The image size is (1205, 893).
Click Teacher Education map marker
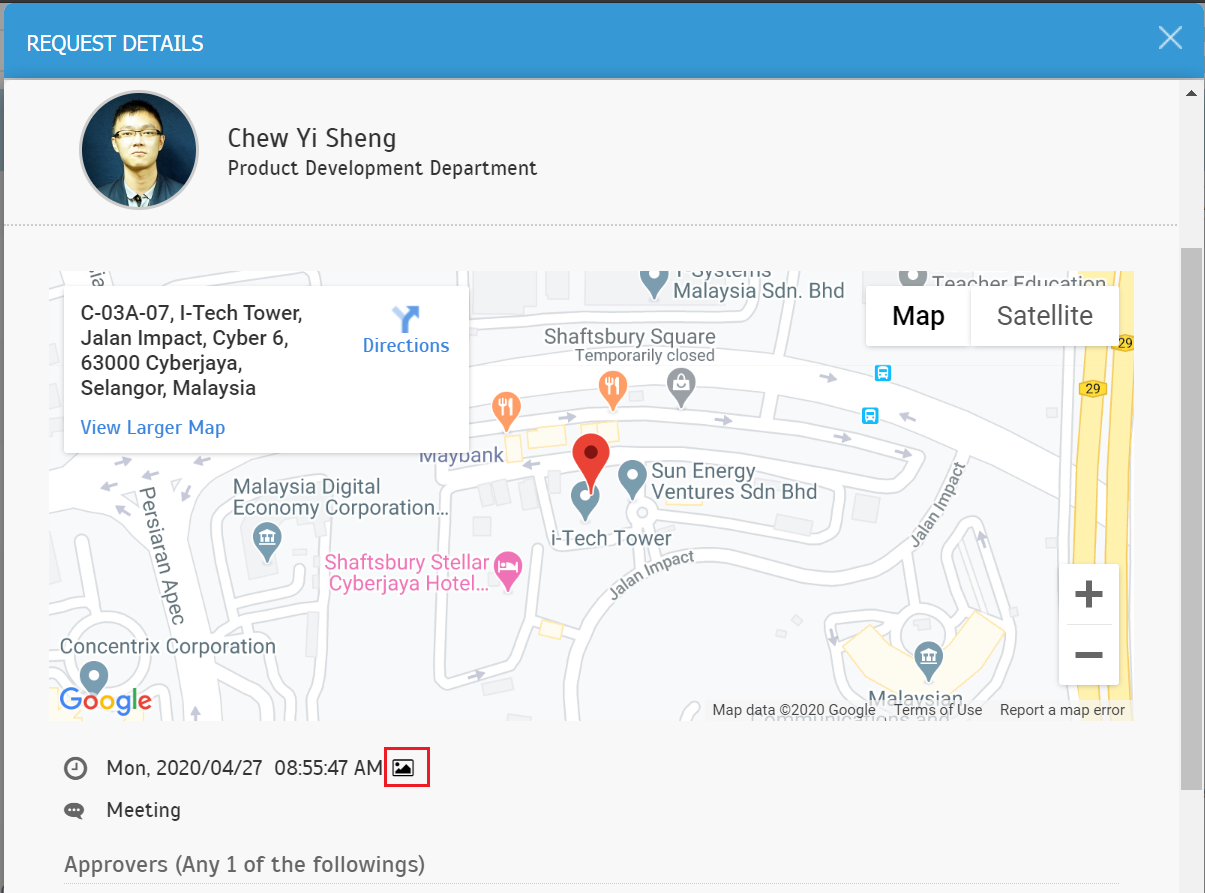click(x=912, y=277)
